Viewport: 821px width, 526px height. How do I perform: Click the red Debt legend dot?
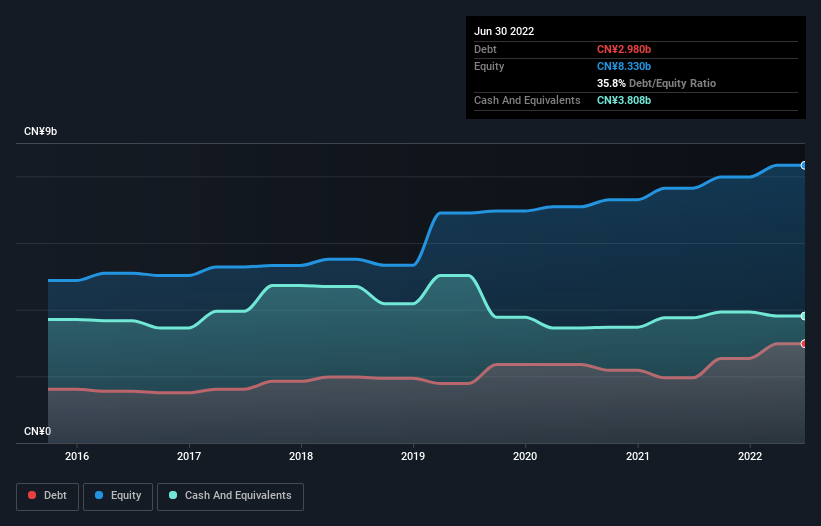32,495
